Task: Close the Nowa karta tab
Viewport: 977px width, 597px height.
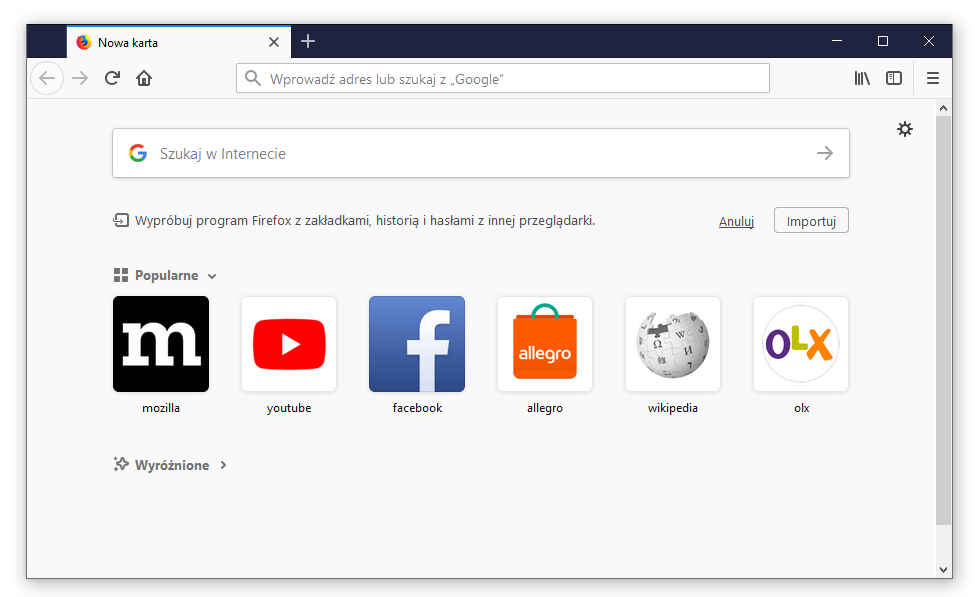Action: tap(274, 42)
